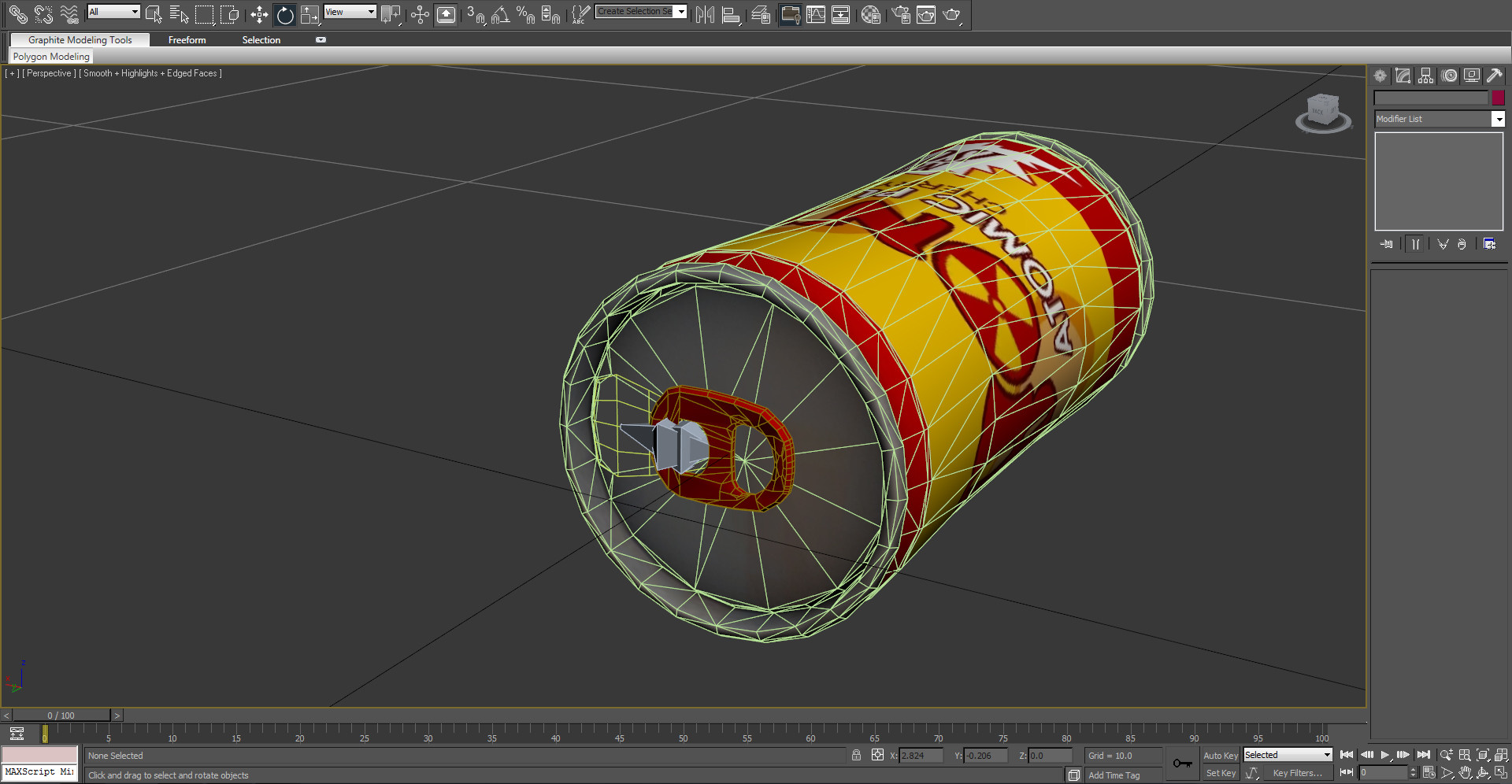Open Render Setup teapot icon

[x=902, y=14]
